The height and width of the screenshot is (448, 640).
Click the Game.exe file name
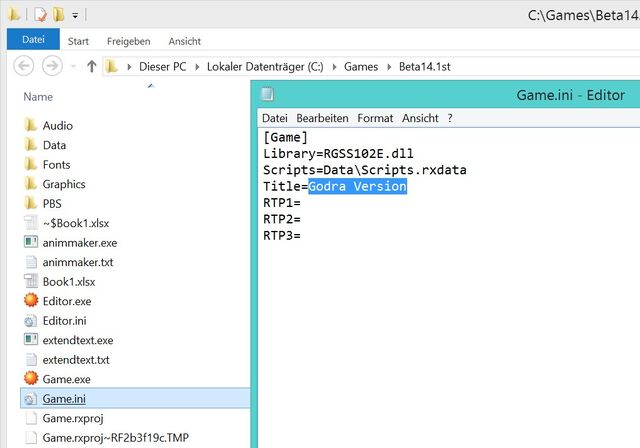pyautogui.click(x=67, y=379)
